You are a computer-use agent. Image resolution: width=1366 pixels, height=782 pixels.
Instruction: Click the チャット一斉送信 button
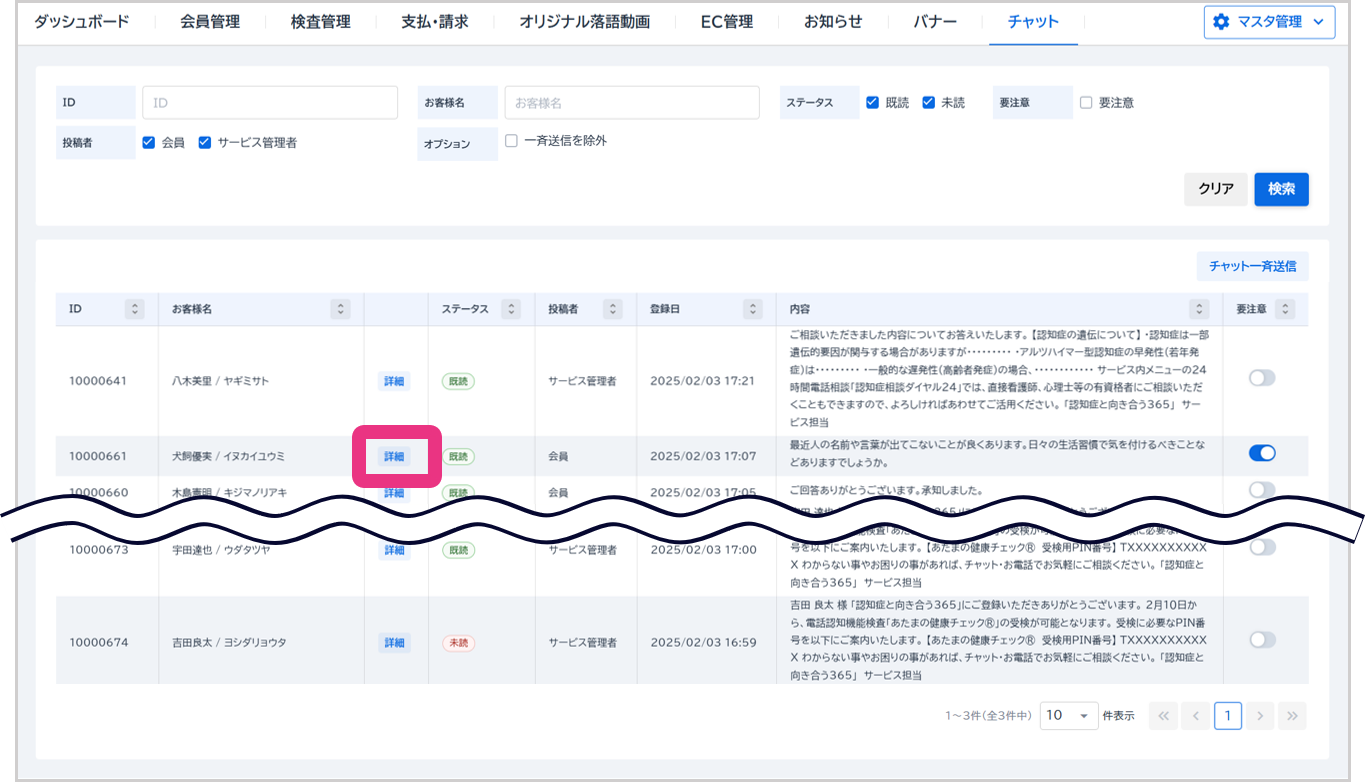tap(1252, 266)
